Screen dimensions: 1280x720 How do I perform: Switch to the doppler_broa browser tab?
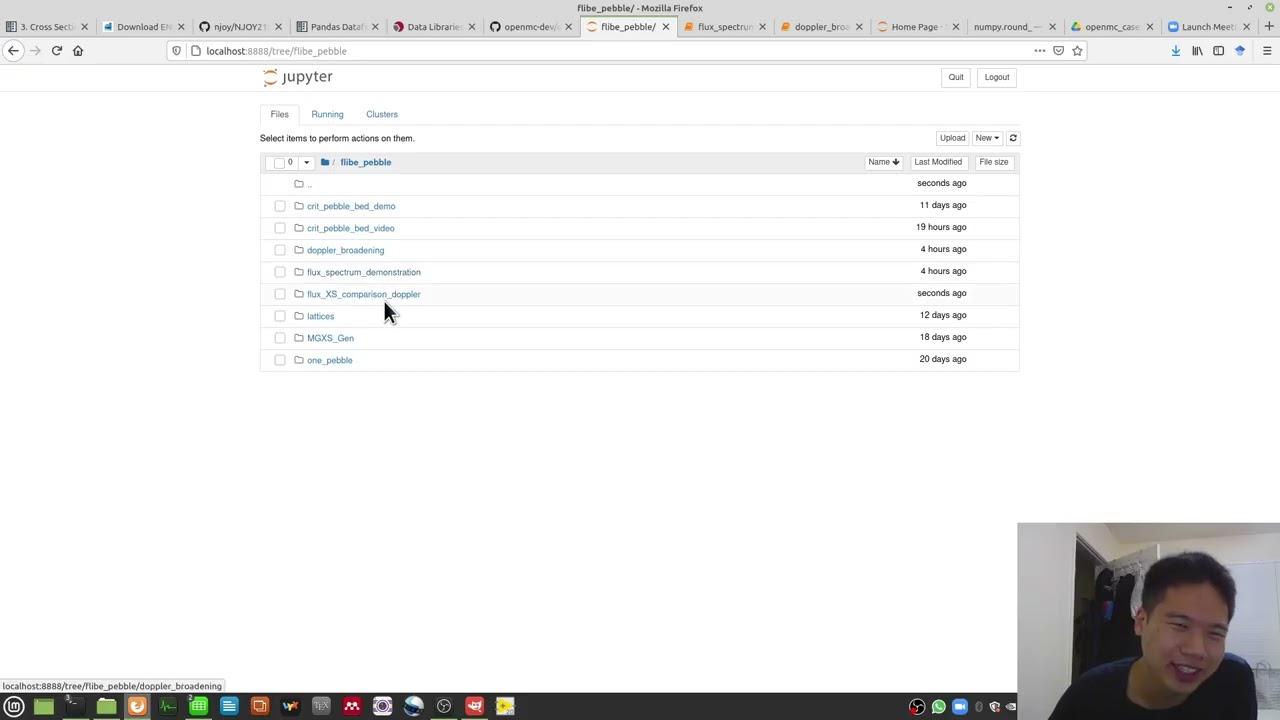click(820, 27)
